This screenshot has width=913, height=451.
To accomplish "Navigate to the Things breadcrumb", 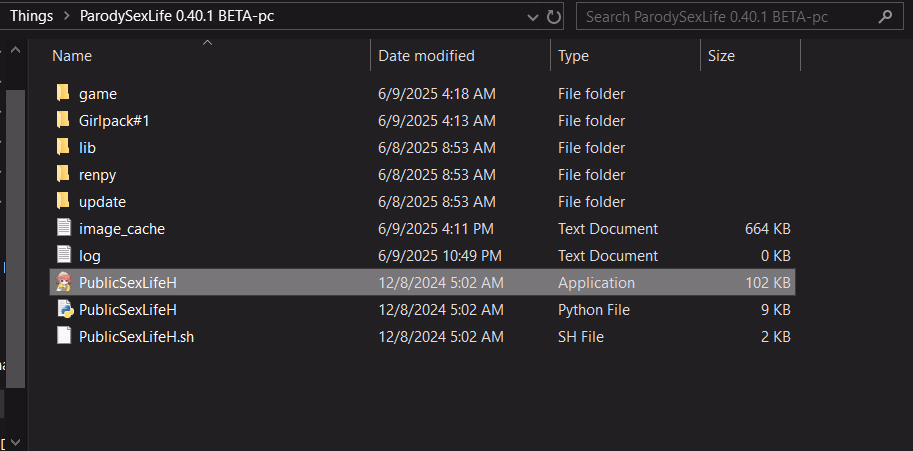I will (x=31, y=16).
